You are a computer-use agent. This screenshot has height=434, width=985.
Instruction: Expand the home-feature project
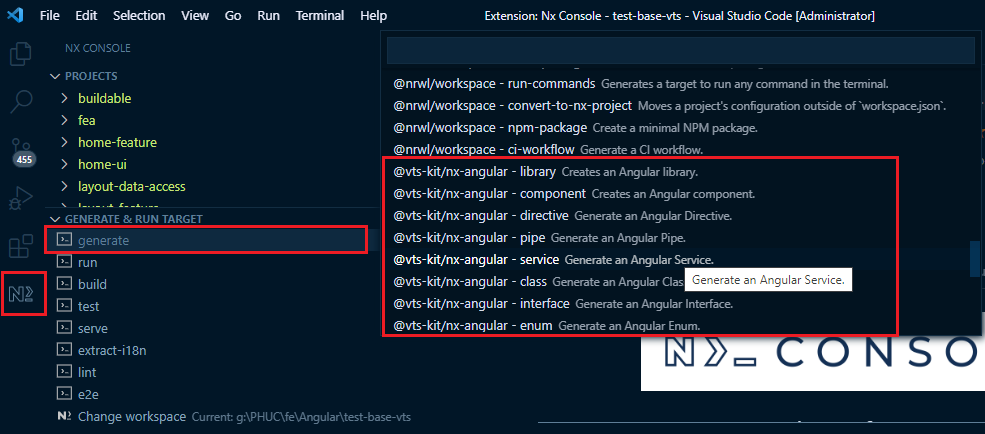pyautogui.click(x=65, y=143)
